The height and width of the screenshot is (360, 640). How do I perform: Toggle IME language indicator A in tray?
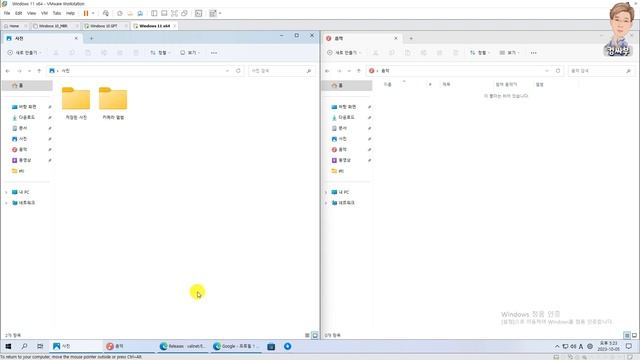click(581, 347)
